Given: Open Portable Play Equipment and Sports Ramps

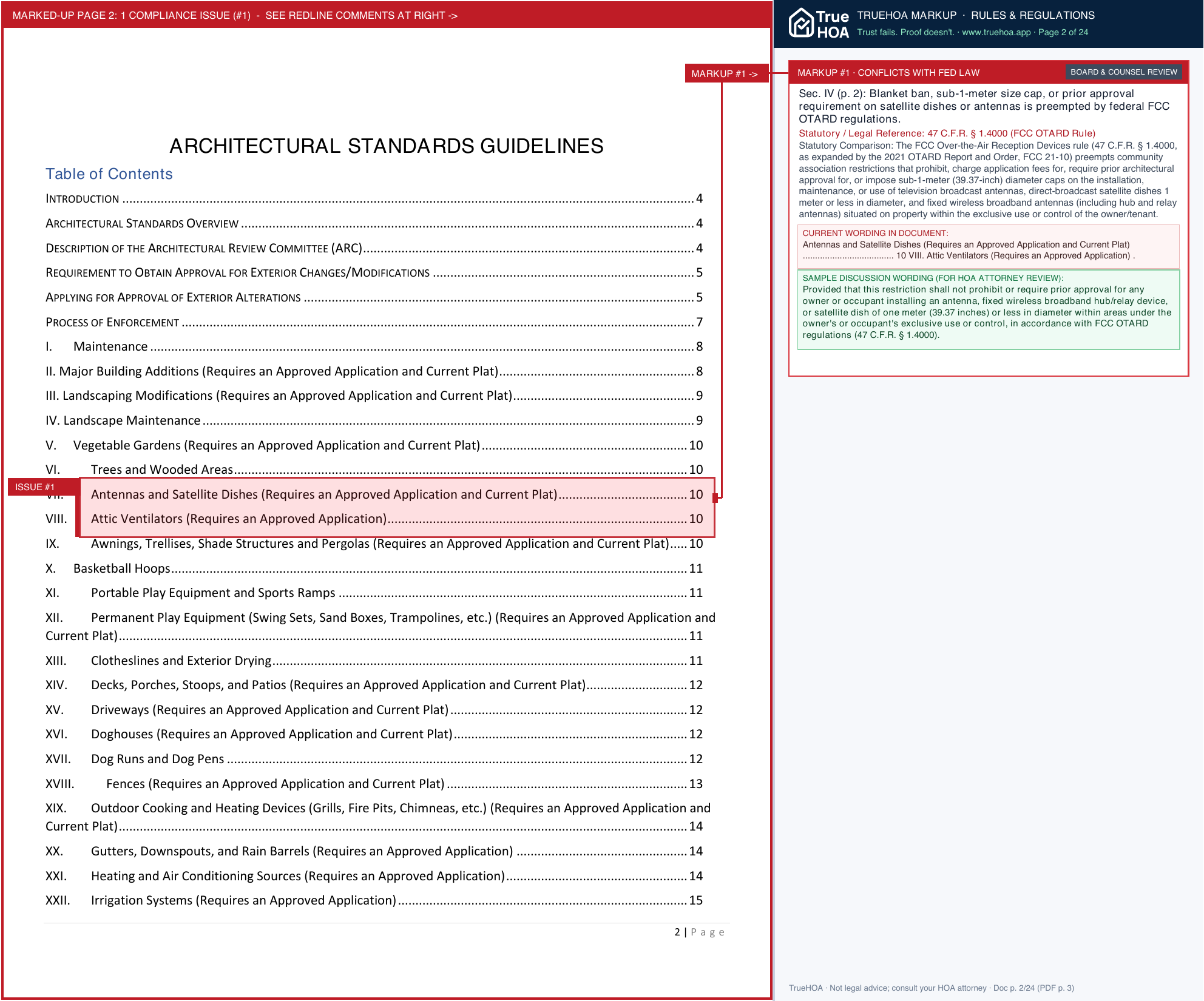Looking at the screenshot, I should pos(374,593).
